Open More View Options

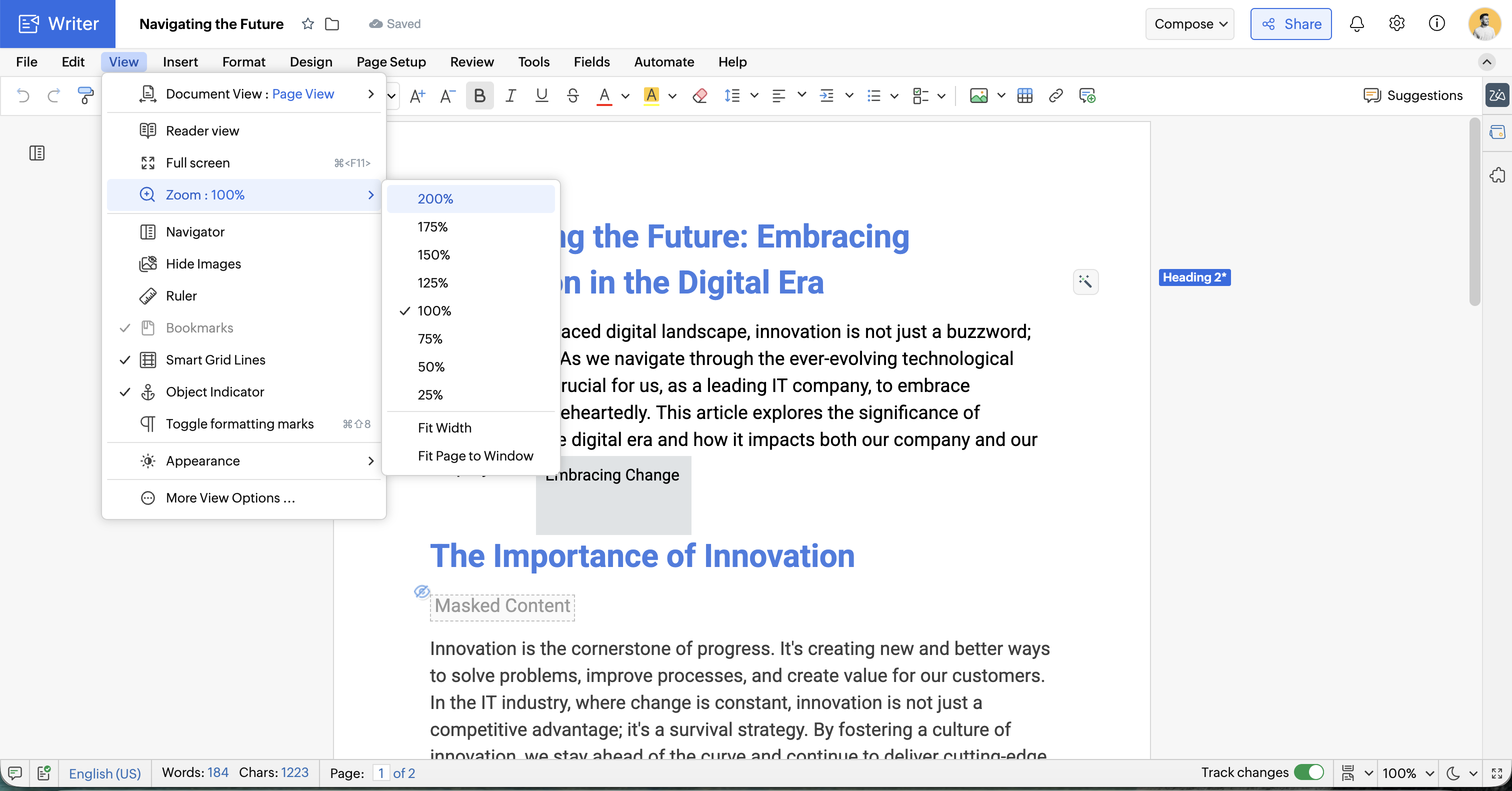(230, 497)
